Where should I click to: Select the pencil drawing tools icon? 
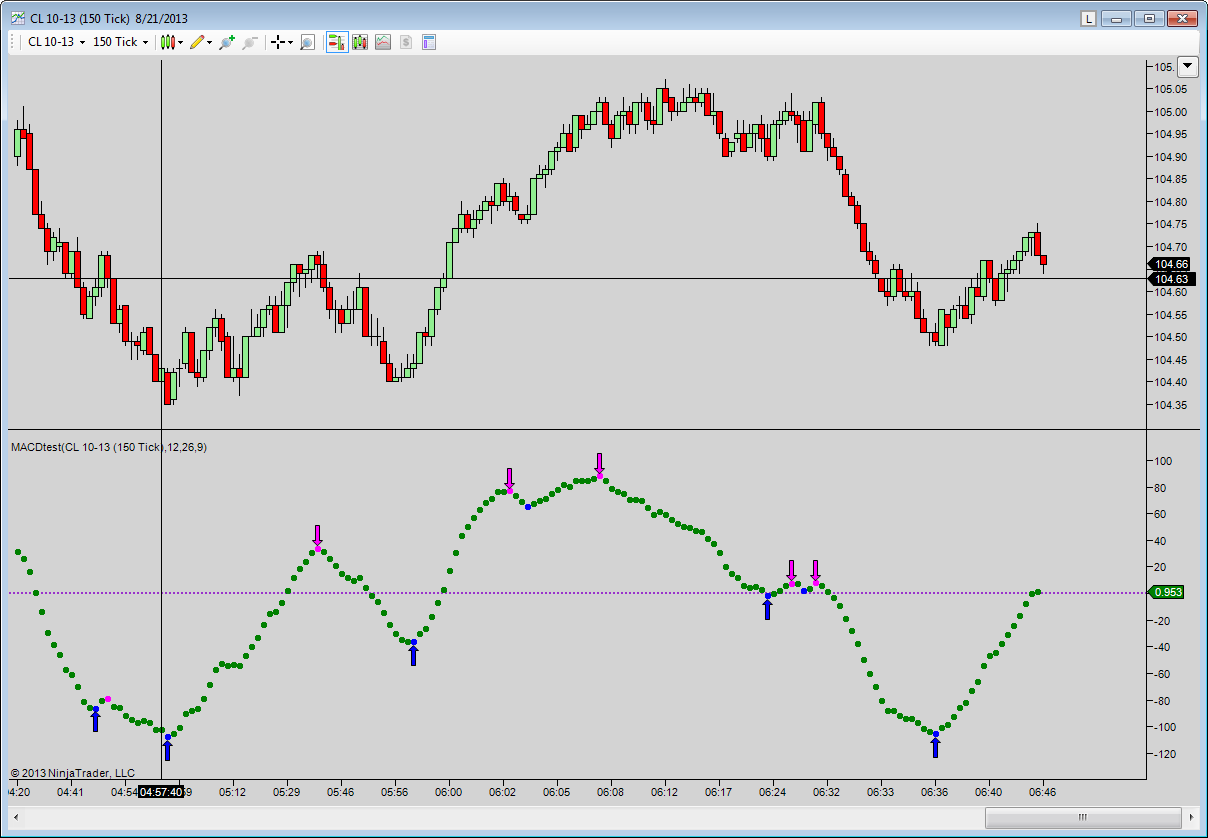click(x=199, y=42)
